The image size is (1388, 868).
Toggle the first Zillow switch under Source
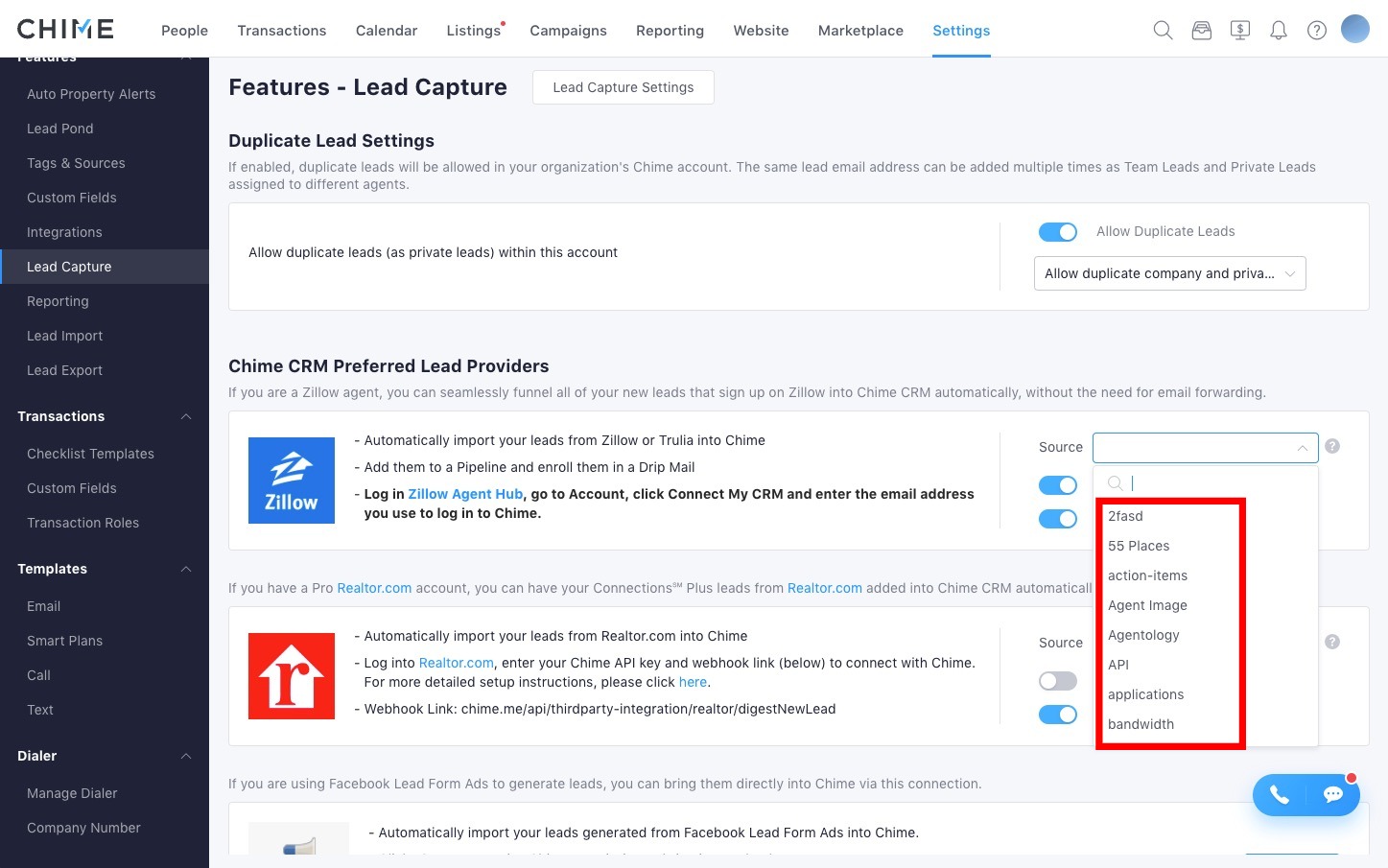point(1058,485)
